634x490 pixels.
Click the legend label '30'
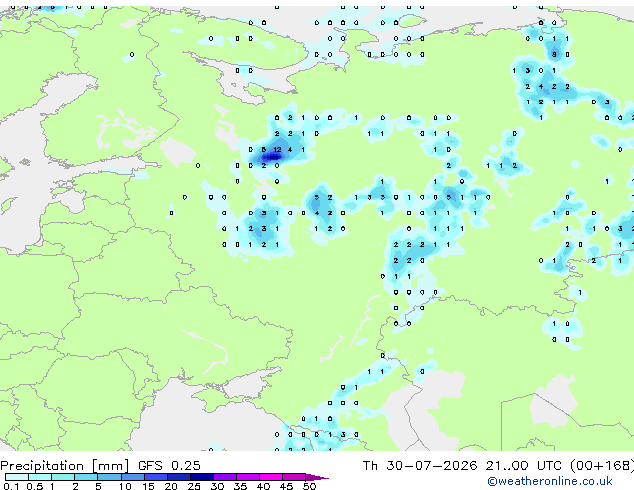(217, 486)
